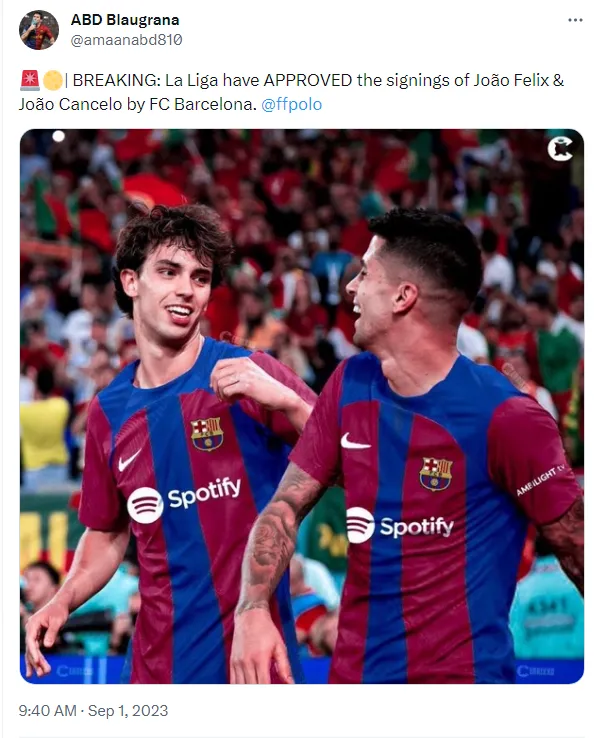Click the Spotify logo on right player's shirt
The width and height of the screenshot is (594, 738).
tap(400, 525)
